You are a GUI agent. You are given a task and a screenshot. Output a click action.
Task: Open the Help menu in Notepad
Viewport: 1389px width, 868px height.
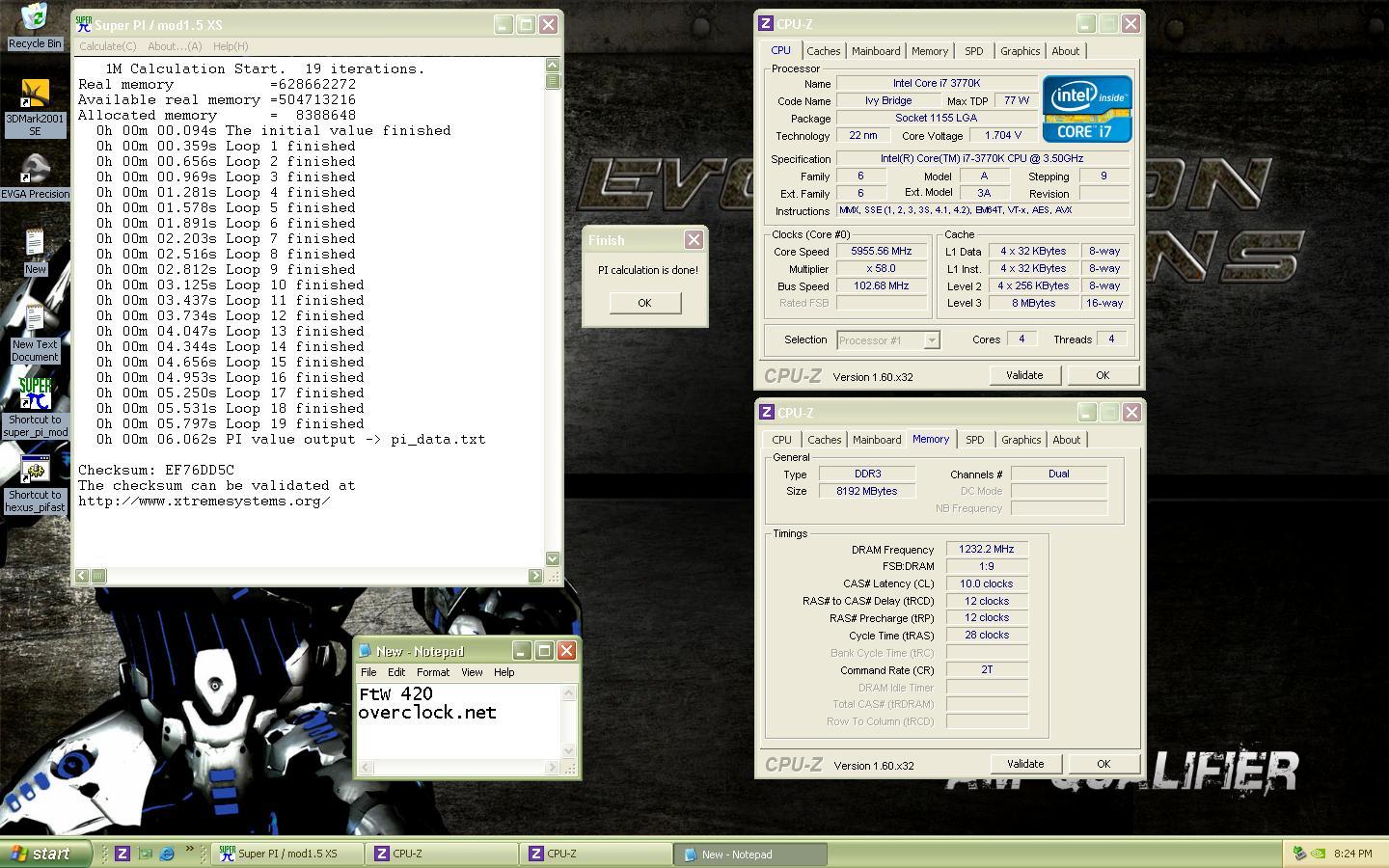[504, 672]
